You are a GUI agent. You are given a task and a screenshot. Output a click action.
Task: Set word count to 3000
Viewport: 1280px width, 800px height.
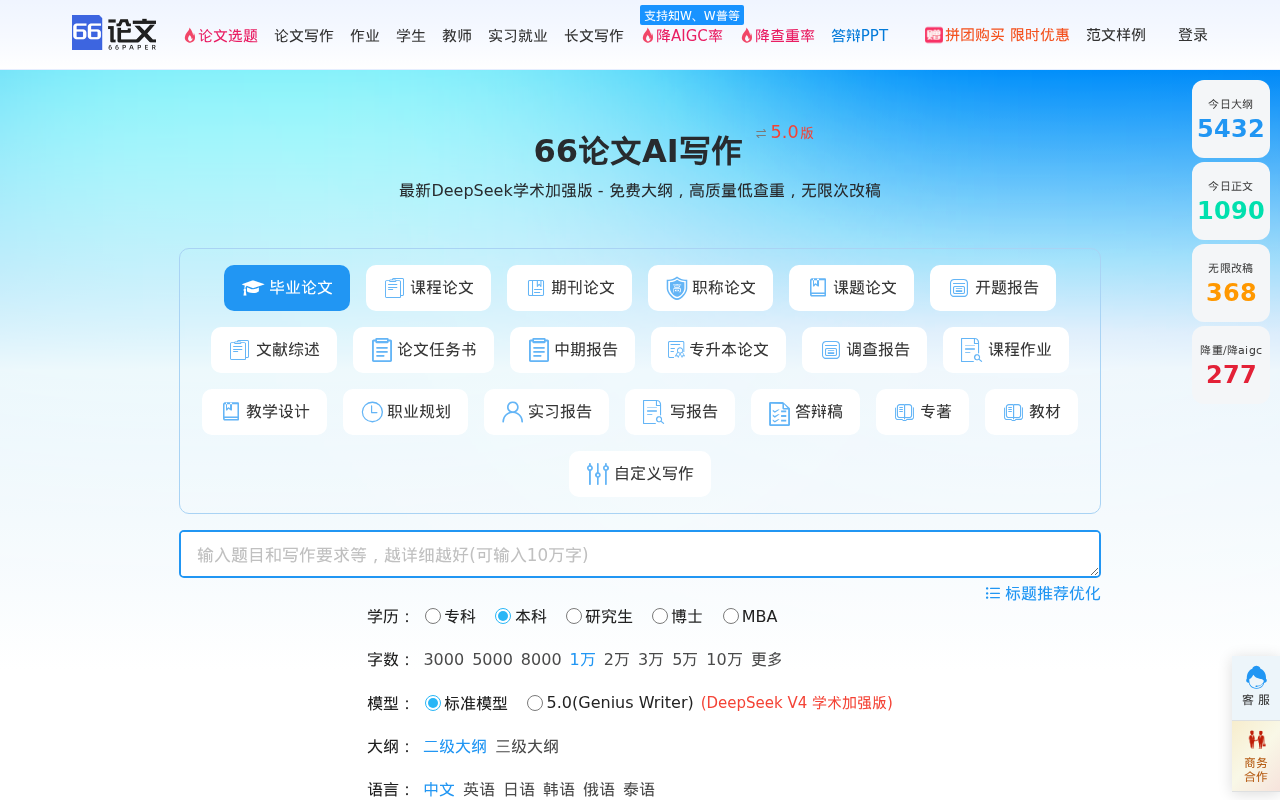444,660
